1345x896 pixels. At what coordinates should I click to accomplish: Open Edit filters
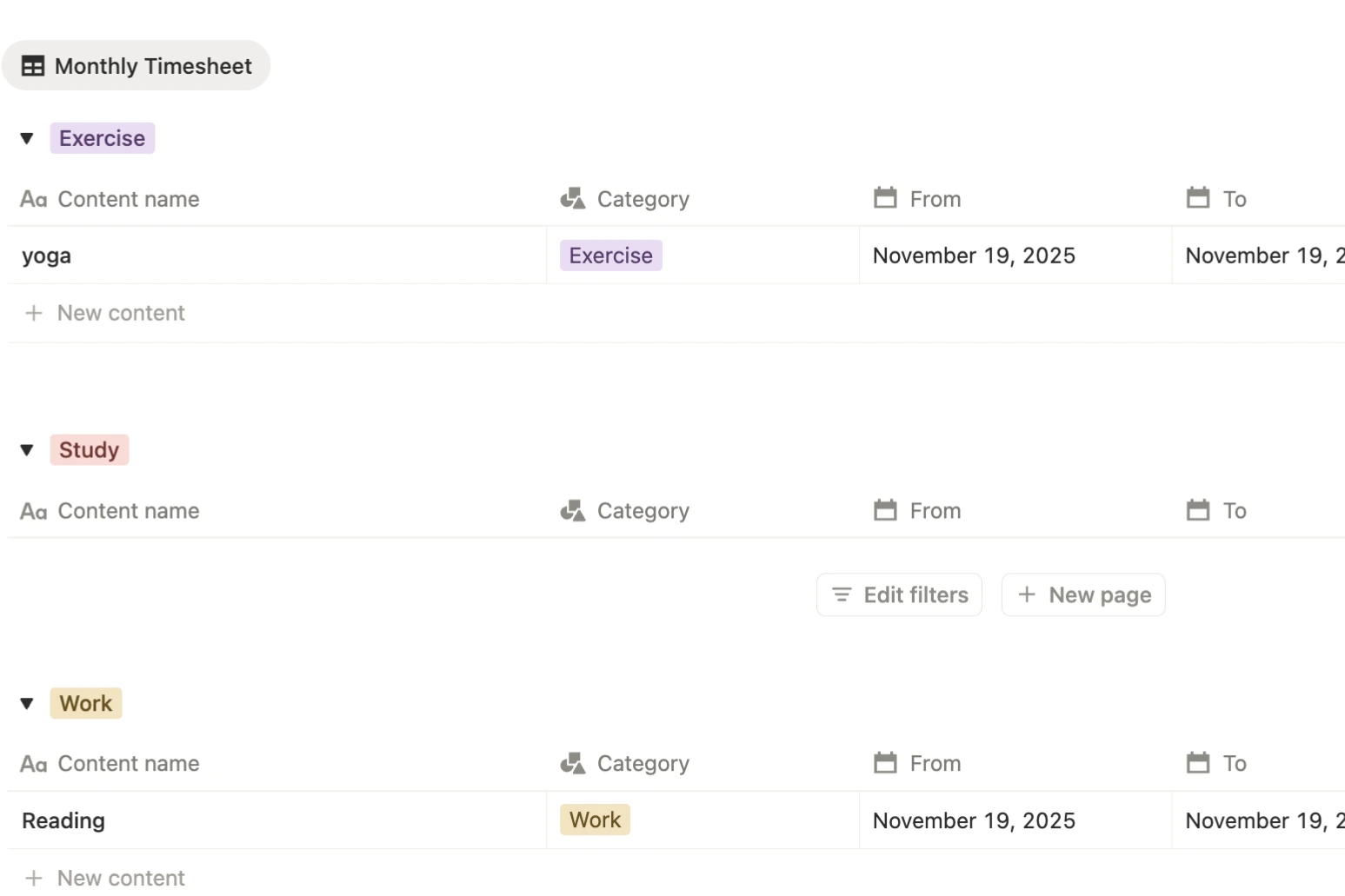899,594
